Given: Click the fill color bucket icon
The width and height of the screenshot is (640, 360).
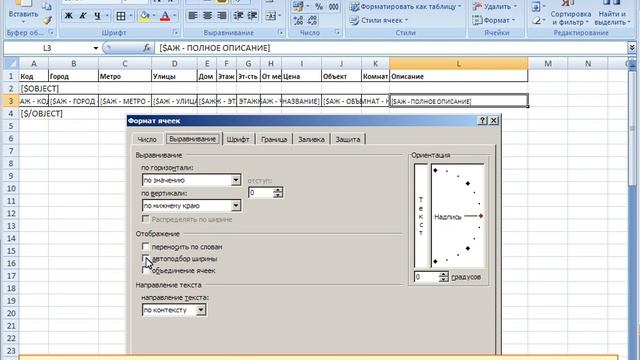Looking at the screenshot, I should [x=144, y=16].
